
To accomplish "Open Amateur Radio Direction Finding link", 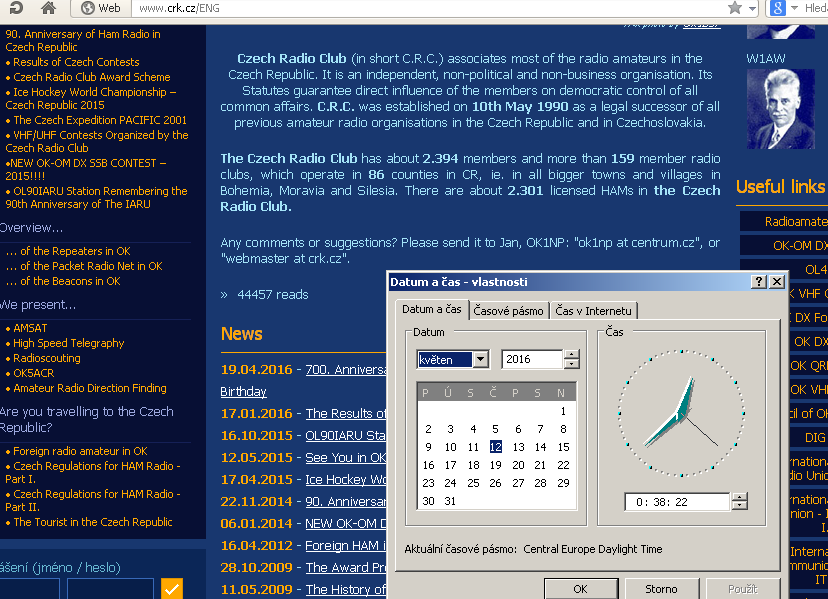I will click(x=90, y=388).
